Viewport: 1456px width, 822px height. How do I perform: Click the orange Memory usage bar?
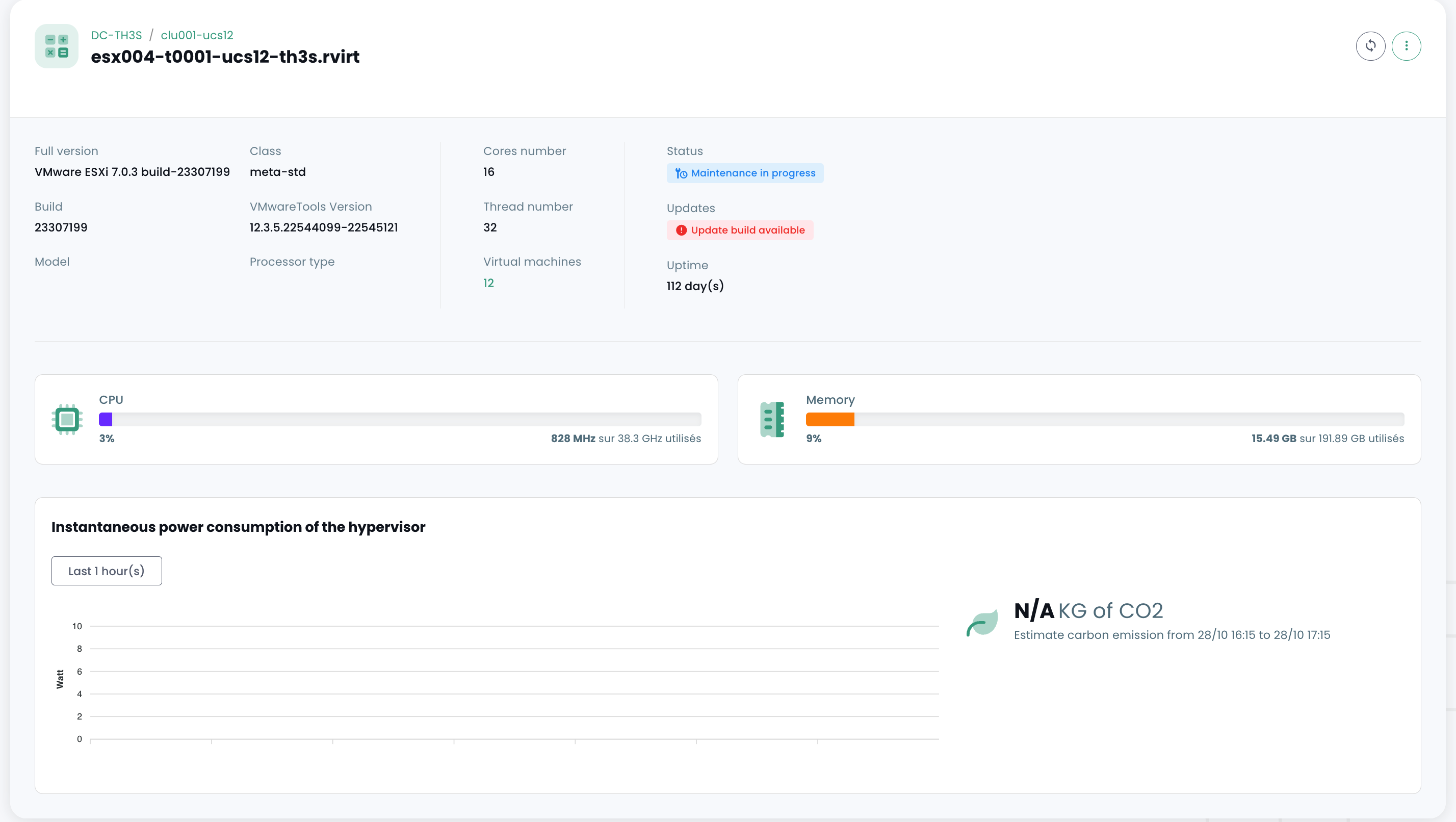830,419
